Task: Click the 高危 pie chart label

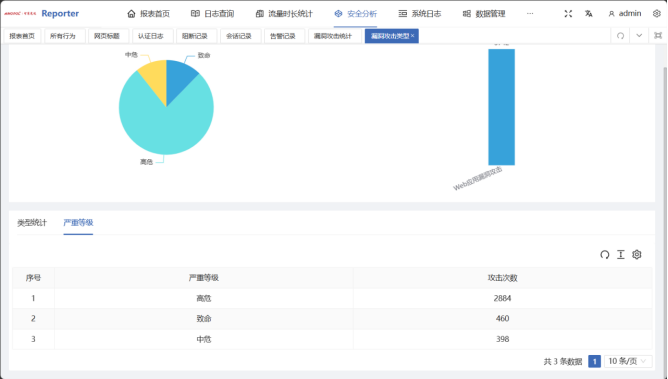Action: (146, 162)
